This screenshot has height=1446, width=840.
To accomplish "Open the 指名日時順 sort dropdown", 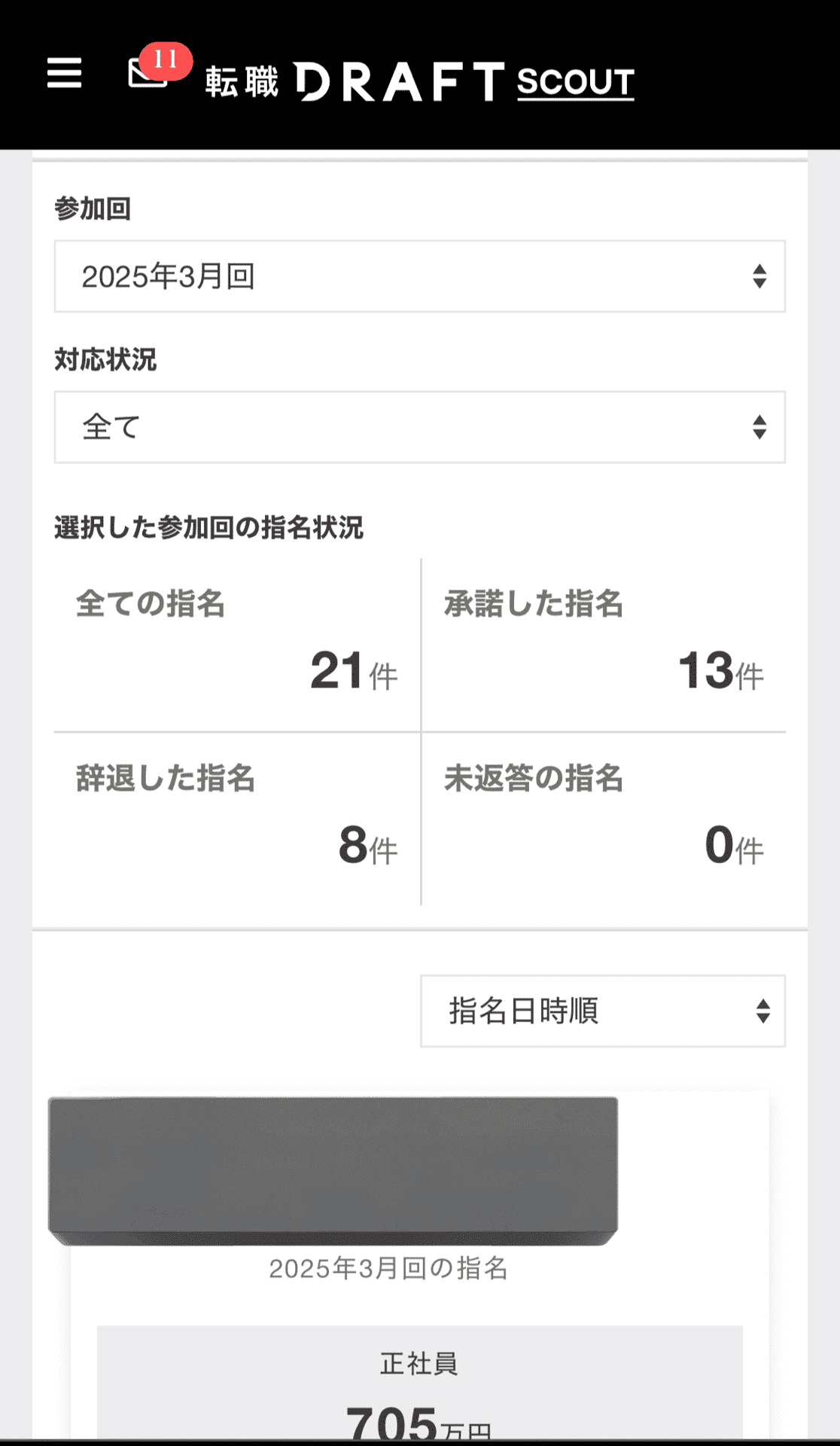I will 602,1011.
